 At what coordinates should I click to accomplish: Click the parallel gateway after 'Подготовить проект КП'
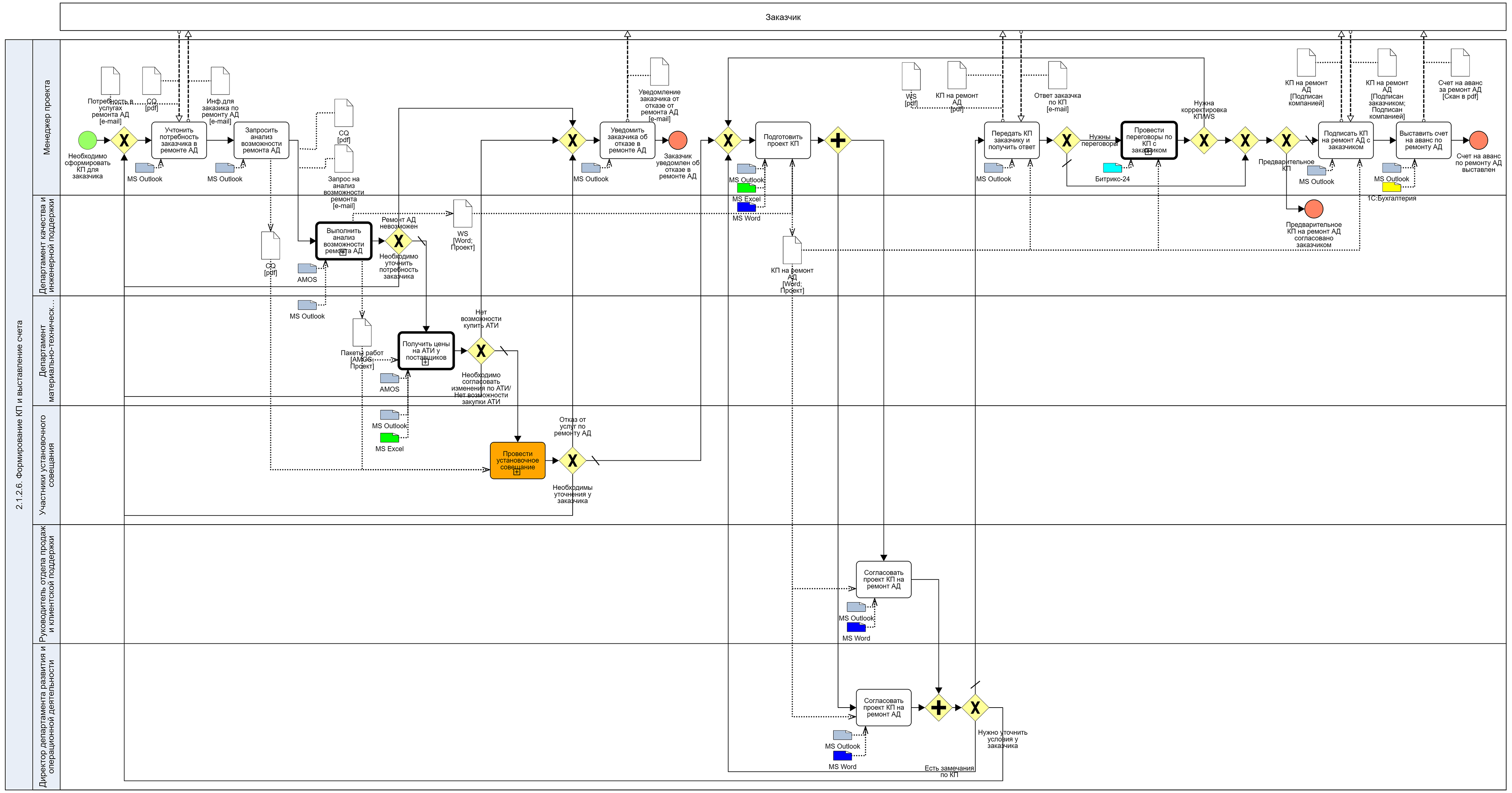click(x=838, y=140)
